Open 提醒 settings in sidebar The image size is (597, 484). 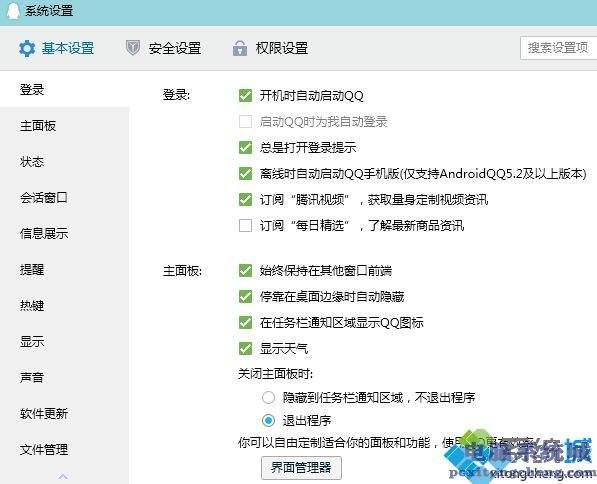click(32, 270)
